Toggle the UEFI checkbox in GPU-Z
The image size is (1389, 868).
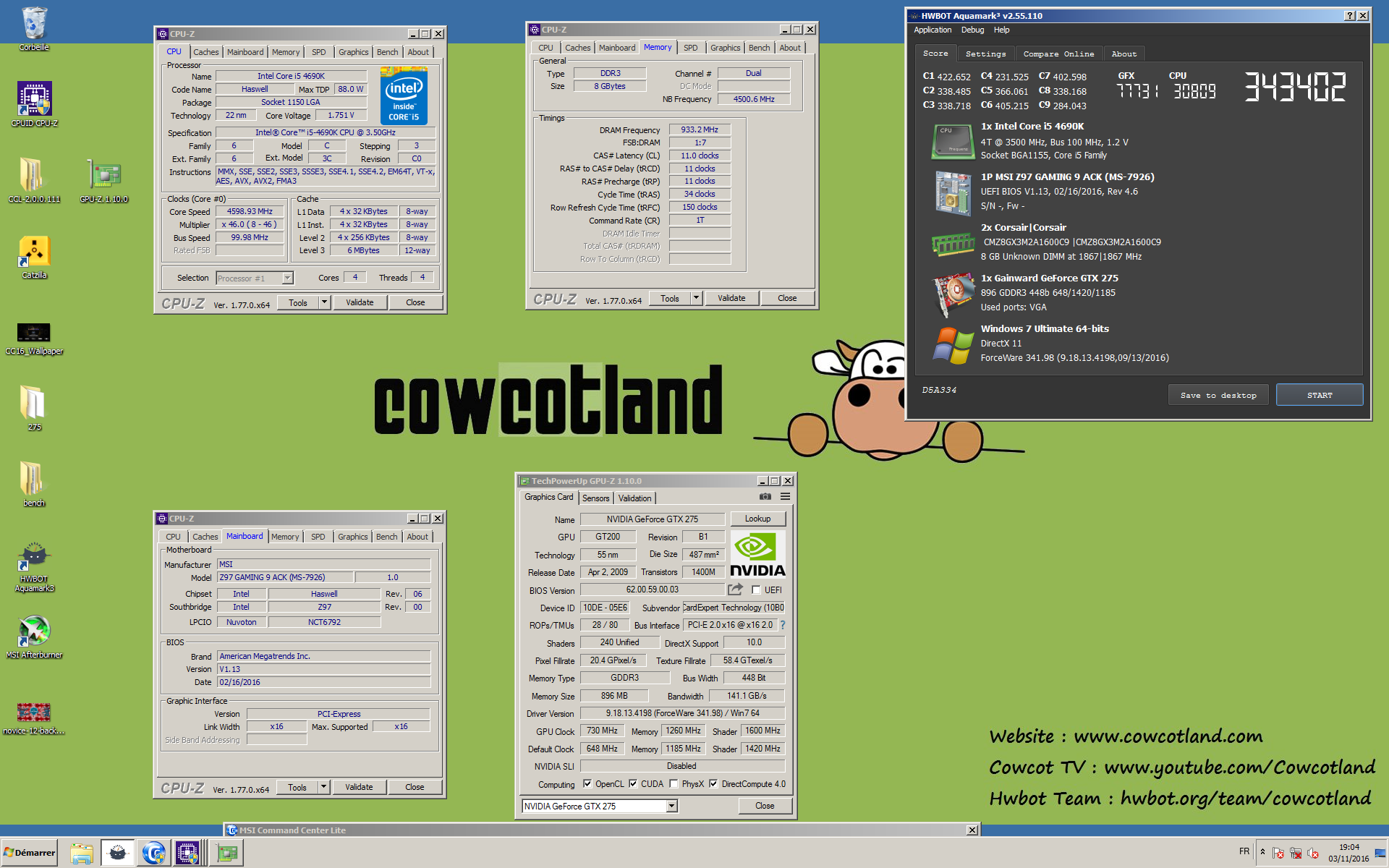point(756,590)
